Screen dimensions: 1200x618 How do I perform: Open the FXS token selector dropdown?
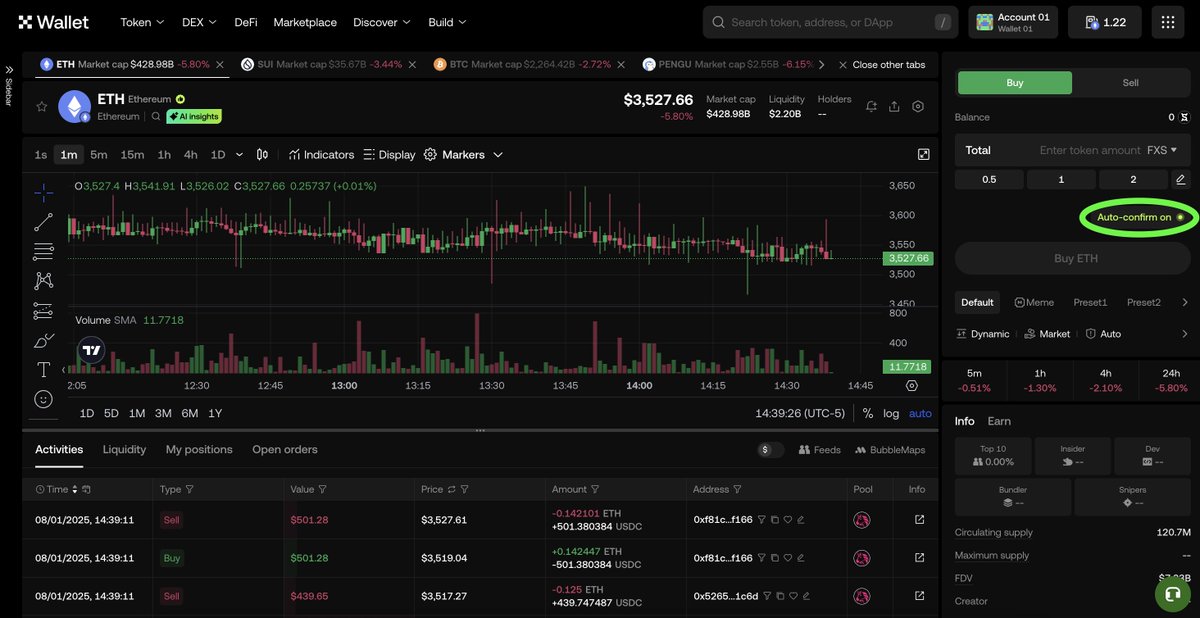point(1161,150)
